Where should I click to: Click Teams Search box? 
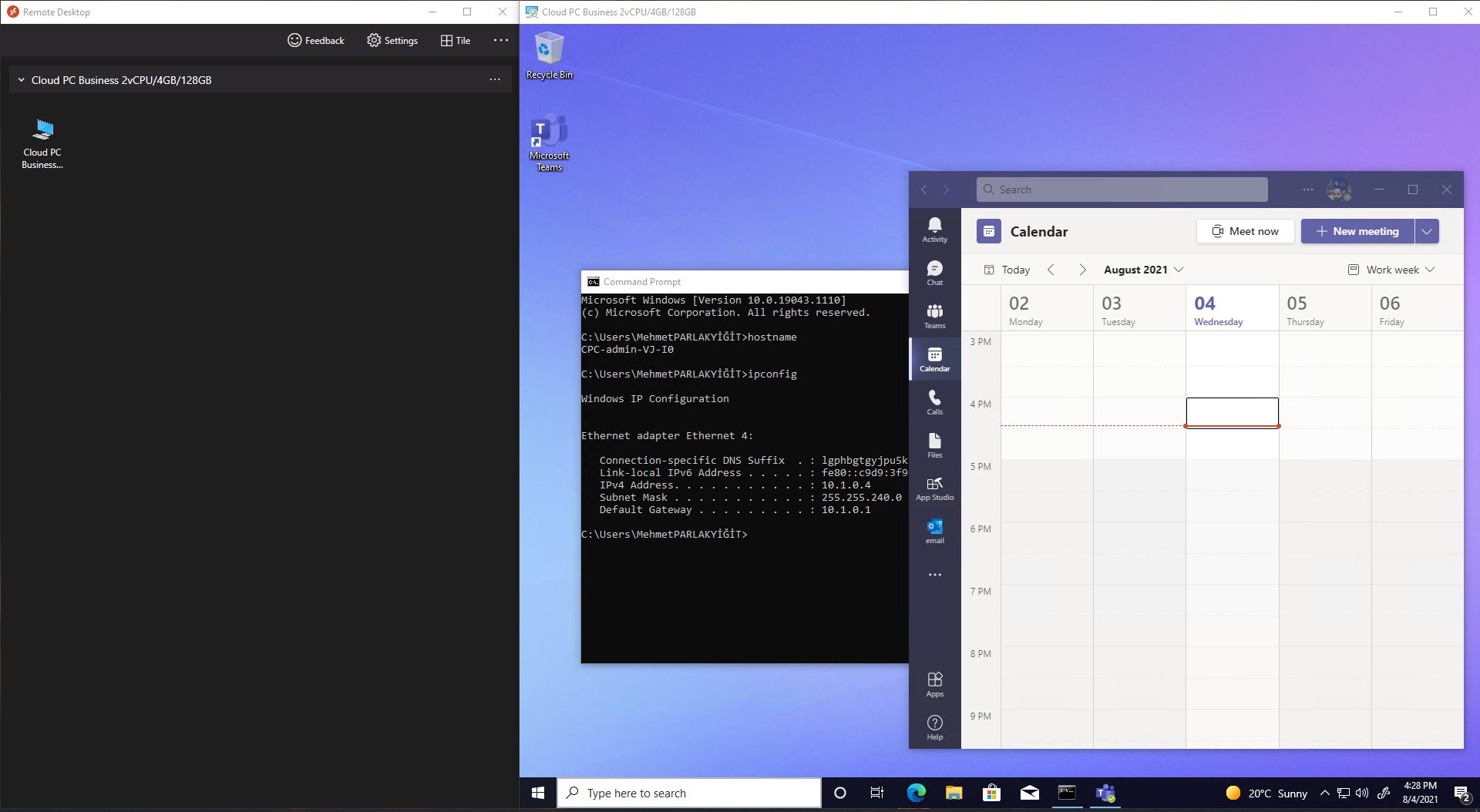pos(1122,190)
